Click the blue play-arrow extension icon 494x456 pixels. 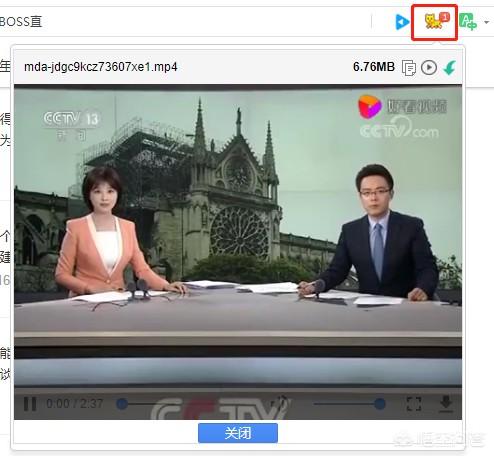coord(402,22)
